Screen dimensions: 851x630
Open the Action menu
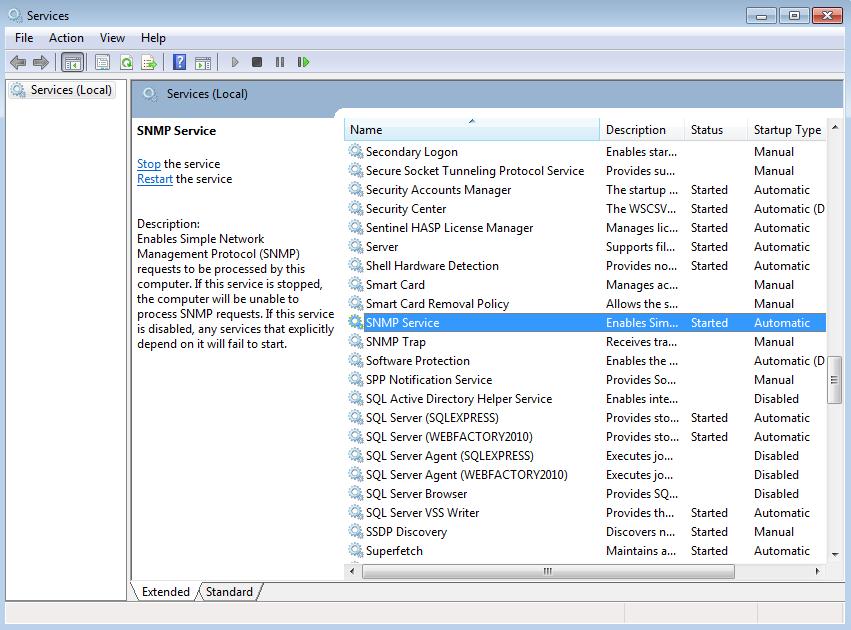[x=66, y=38]
